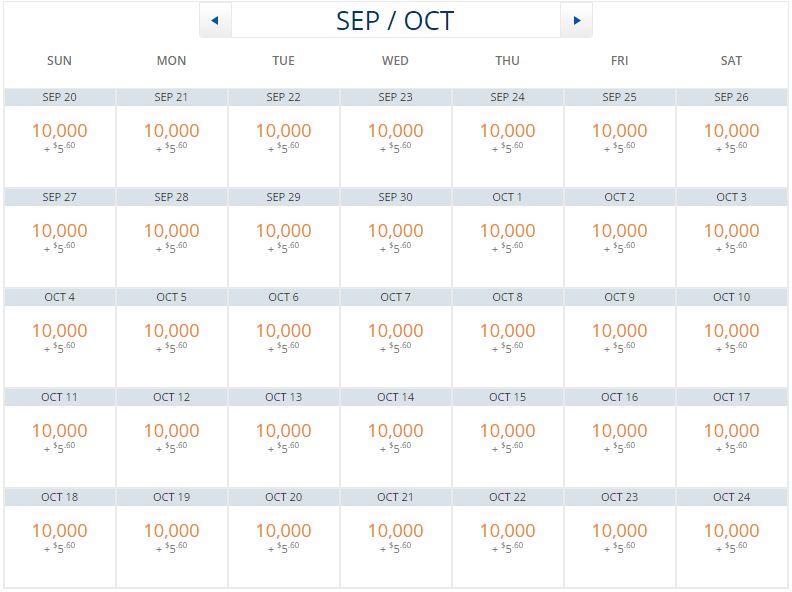Select the OCT 15 fare cell
The image size is (792, 592).
coord(508,437)
